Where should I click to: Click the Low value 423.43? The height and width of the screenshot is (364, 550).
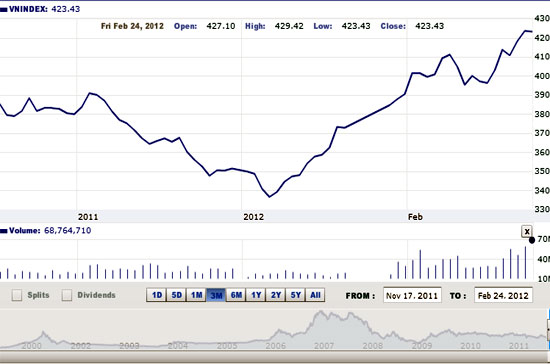pyautogui.click(x=356, y=26)
